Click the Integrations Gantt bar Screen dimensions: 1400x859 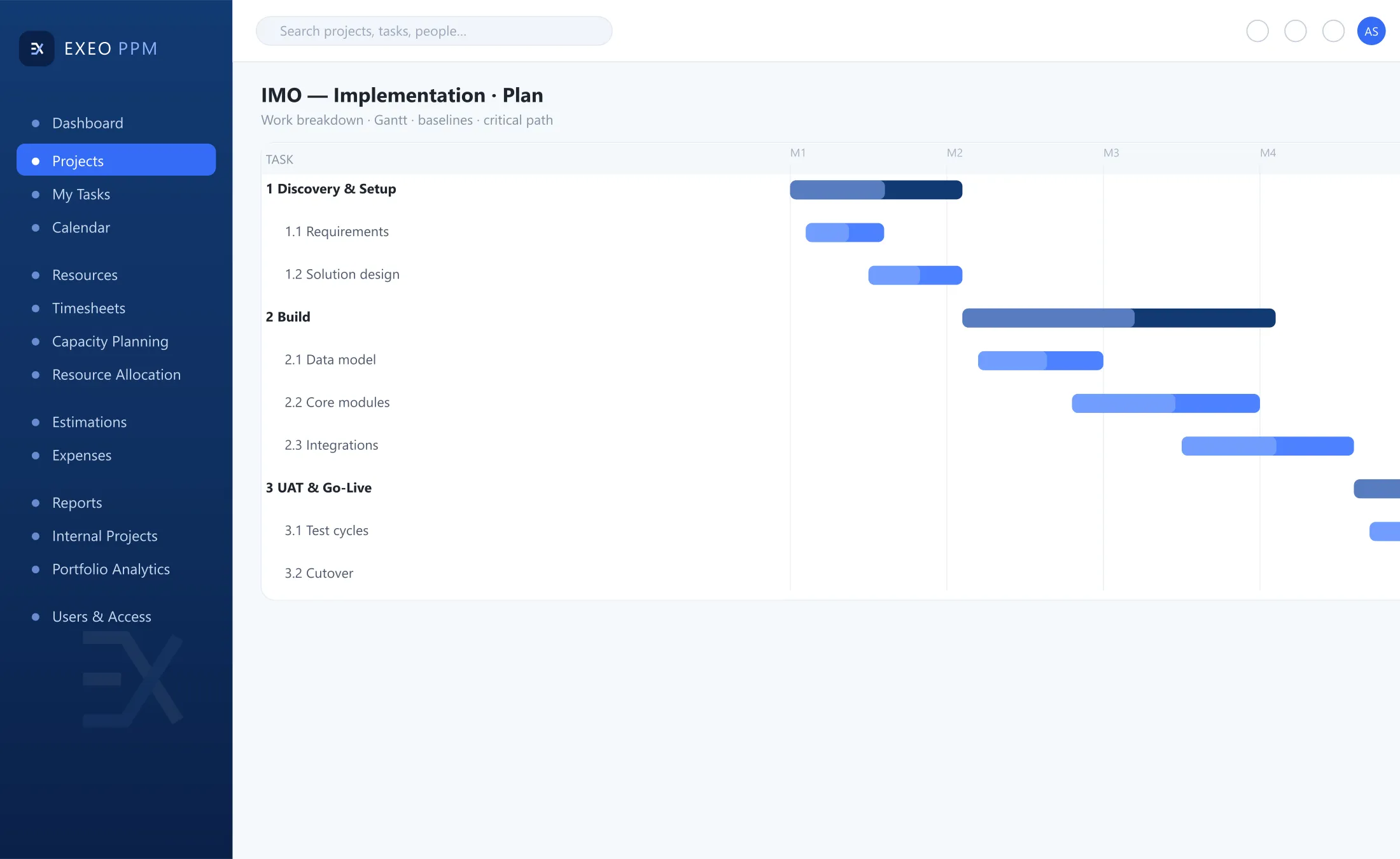tap(1268, 445)
